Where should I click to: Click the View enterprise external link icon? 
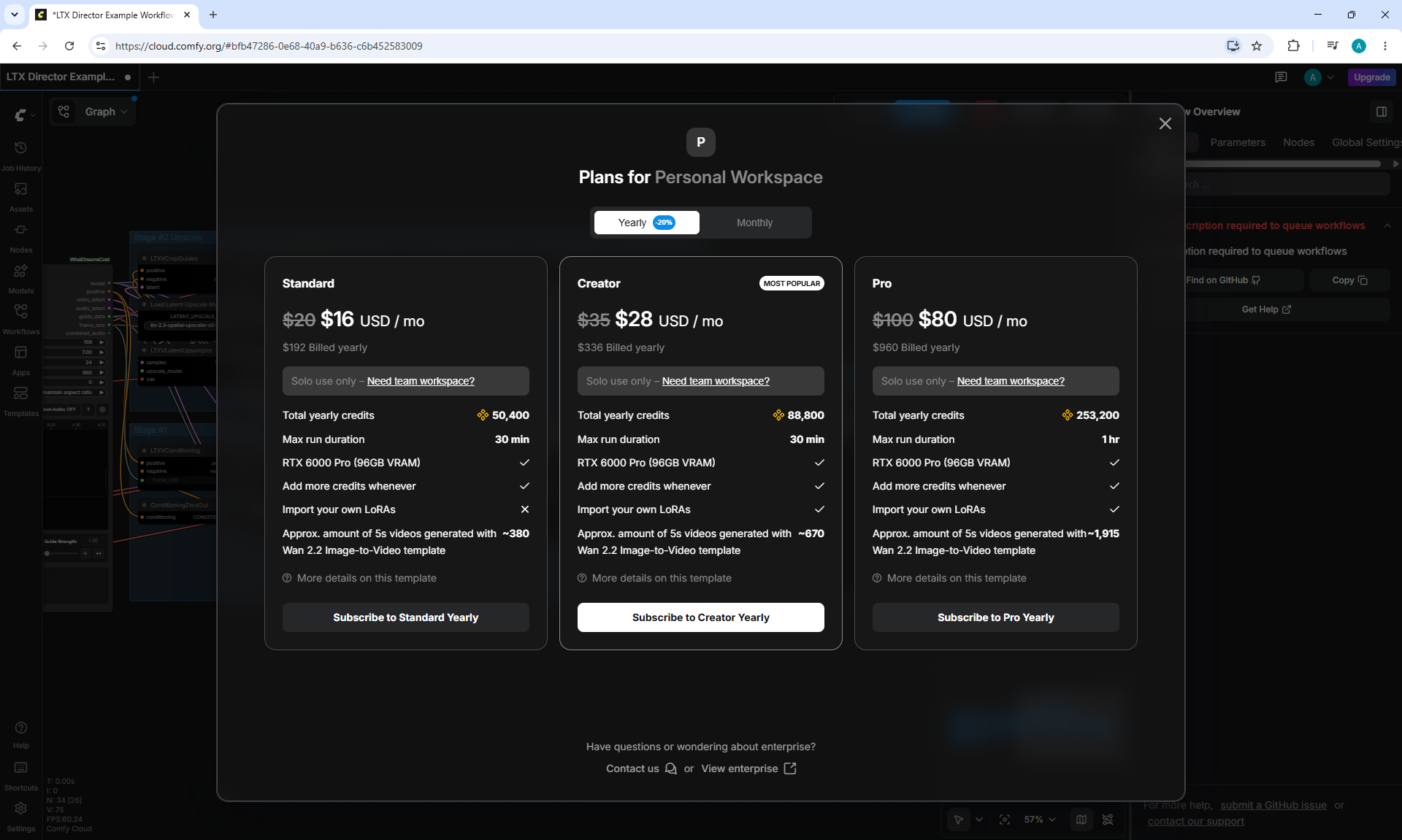(790, 768)
